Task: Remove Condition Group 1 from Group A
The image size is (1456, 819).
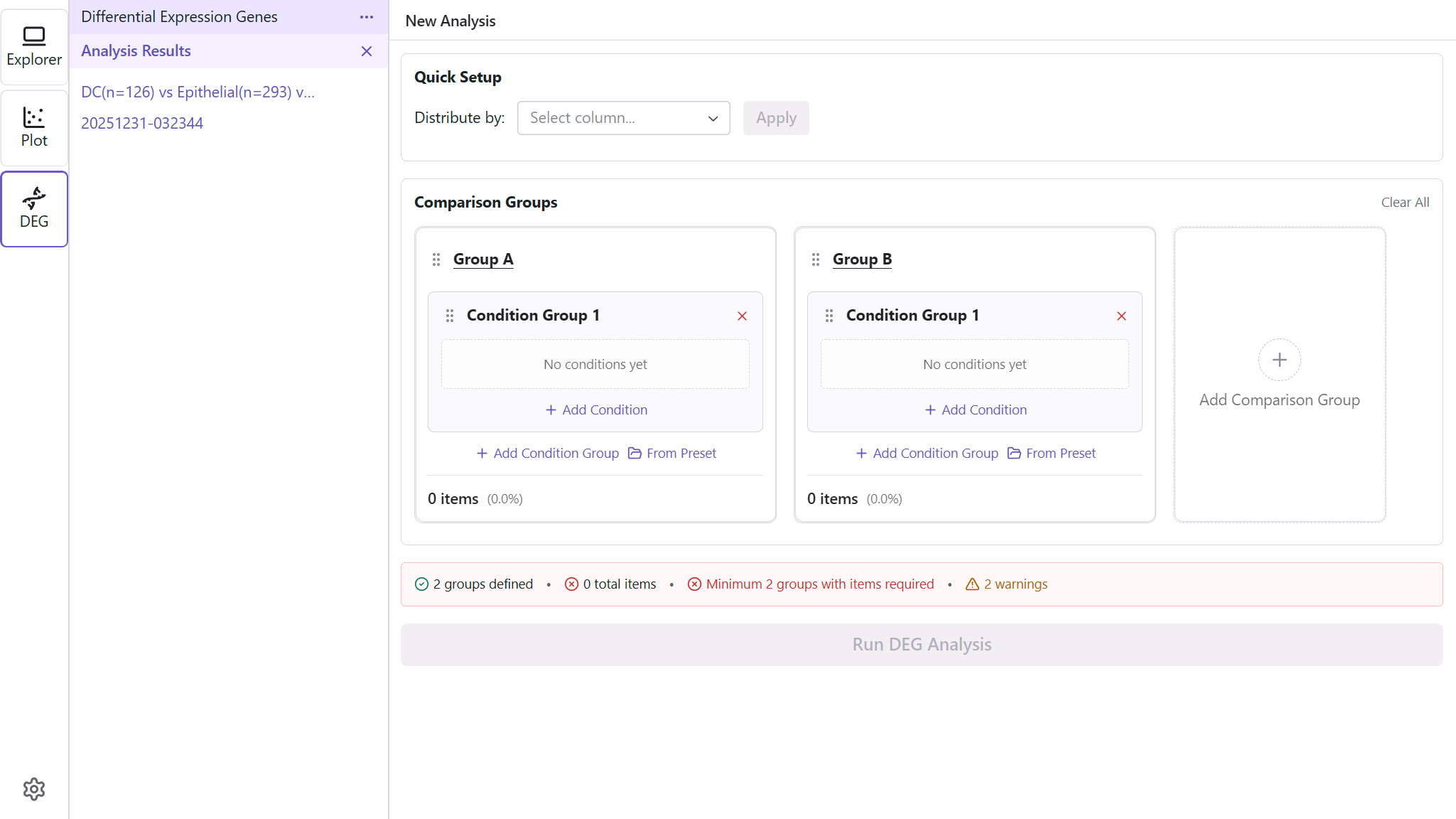Action: [742, 316]
